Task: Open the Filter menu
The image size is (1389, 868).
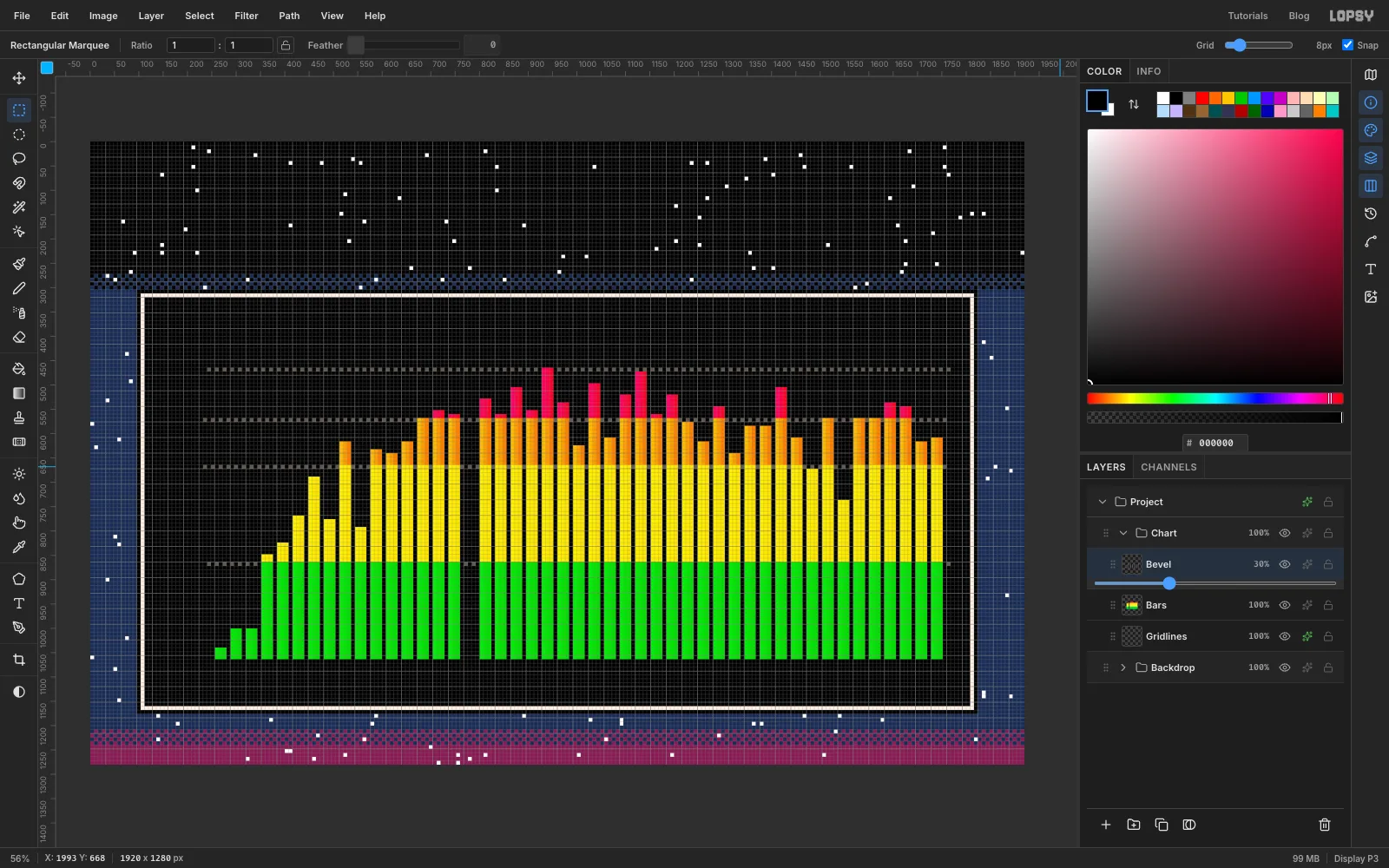Action: click(x=247, y=16)
